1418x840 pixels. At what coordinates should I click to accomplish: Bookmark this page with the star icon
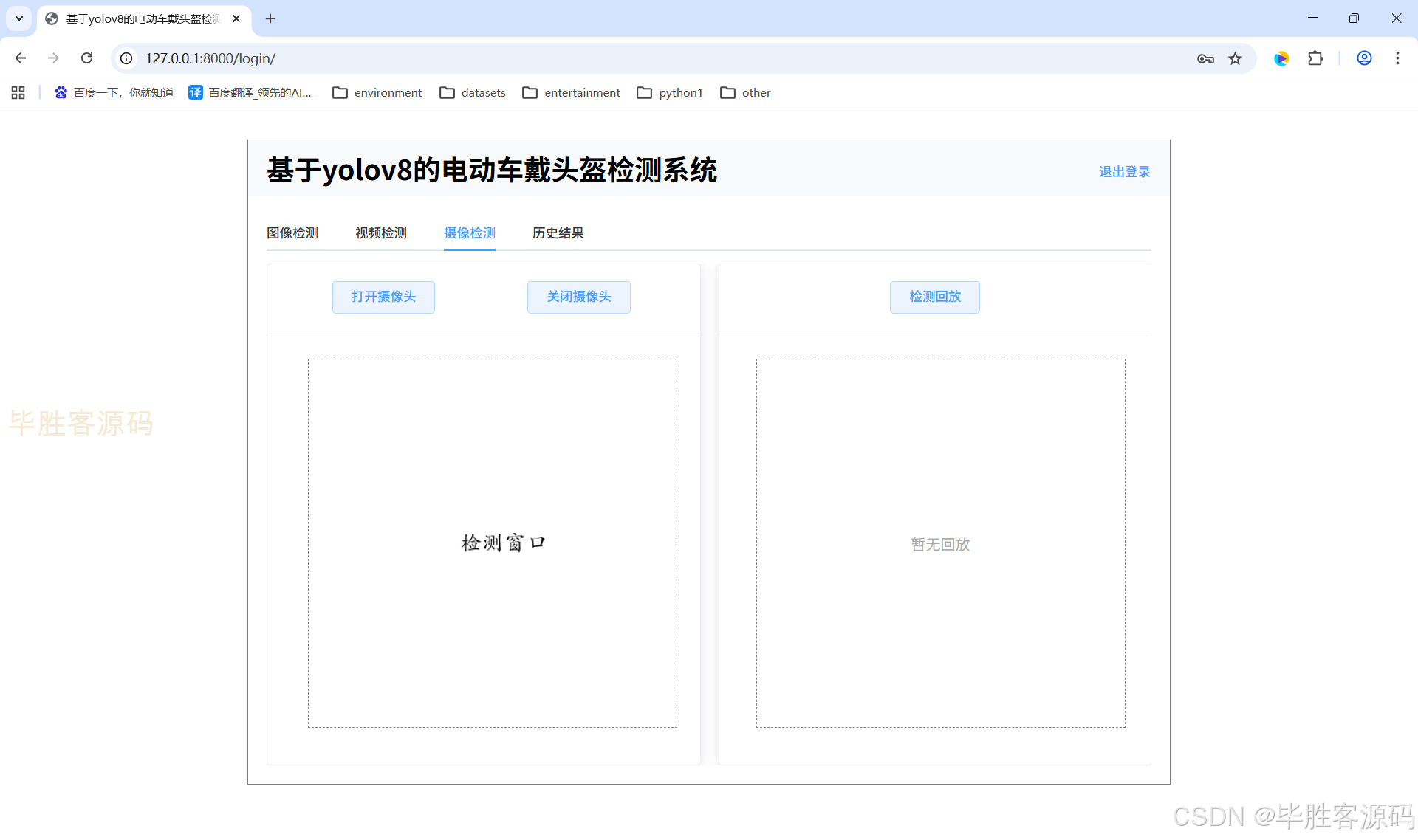click(1235, 58)
